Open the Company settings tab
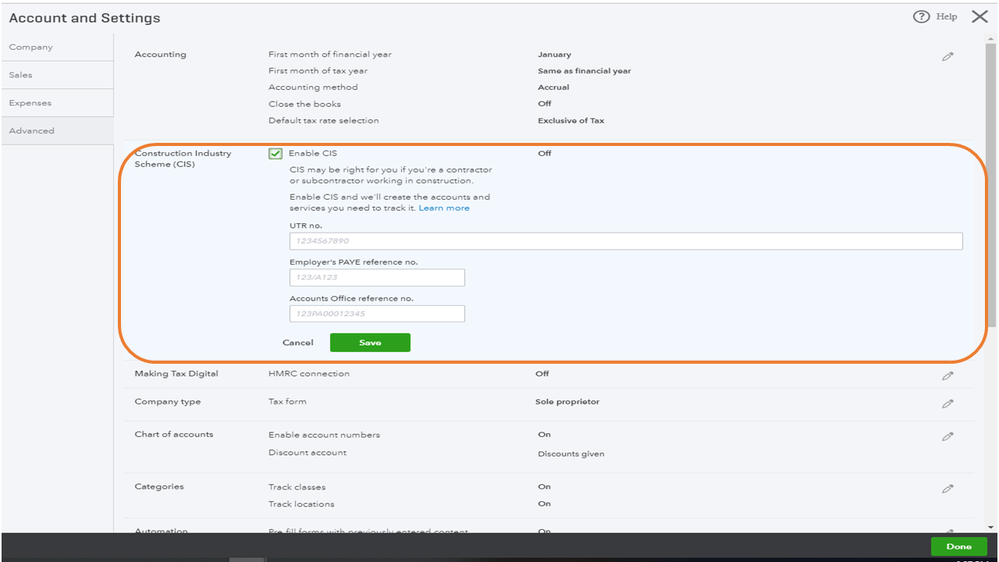Viewport: 999px width, 562px height. coord(31,47)
